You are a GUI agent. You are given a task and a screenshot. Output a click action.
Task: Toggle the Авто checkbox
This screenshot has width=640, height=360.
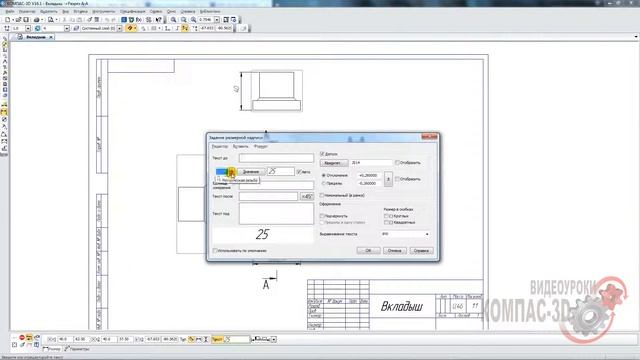point(299,172)
